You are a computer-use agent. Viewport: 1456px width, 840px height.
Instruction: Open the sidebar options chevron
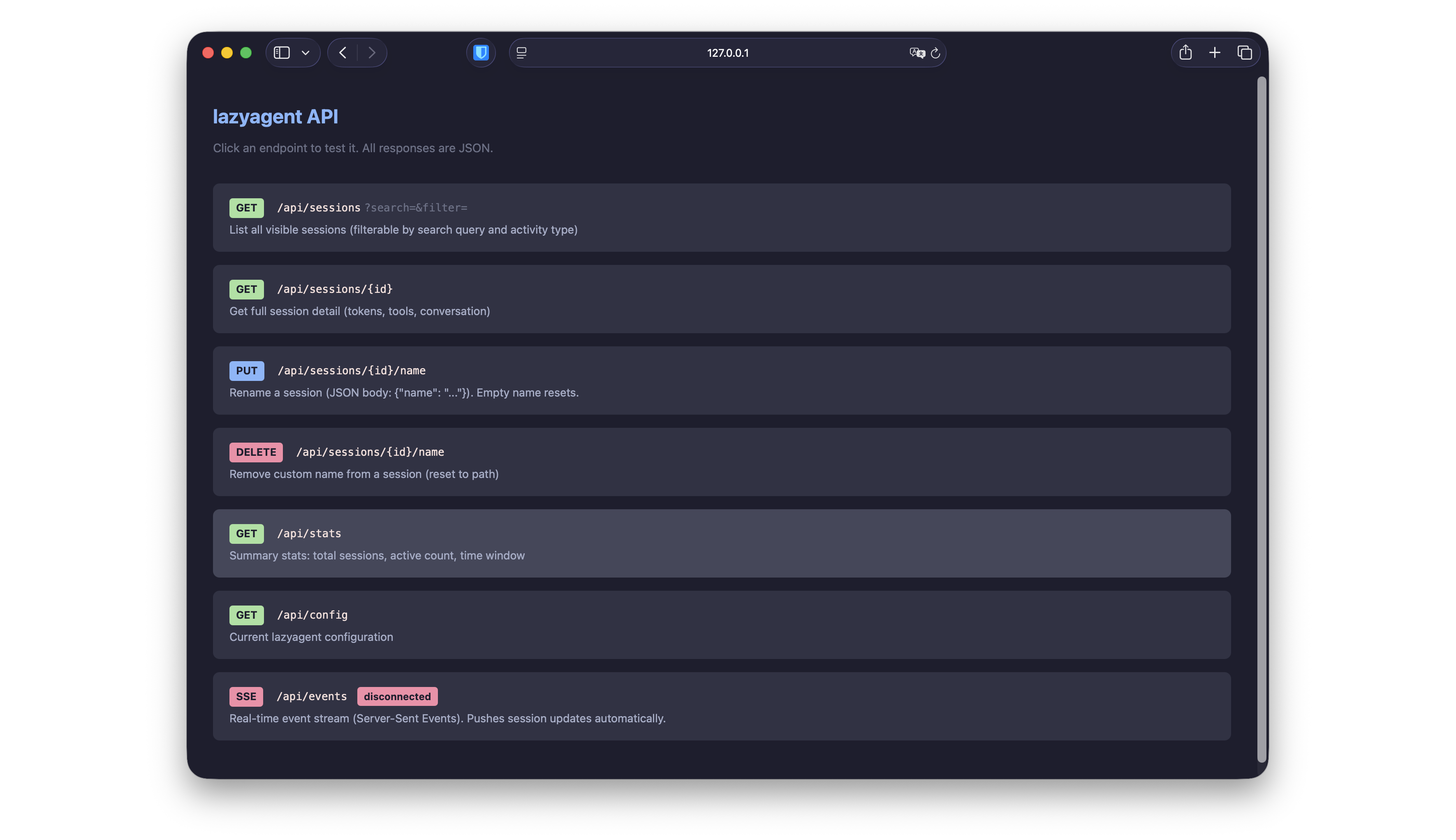pos(306,53)
